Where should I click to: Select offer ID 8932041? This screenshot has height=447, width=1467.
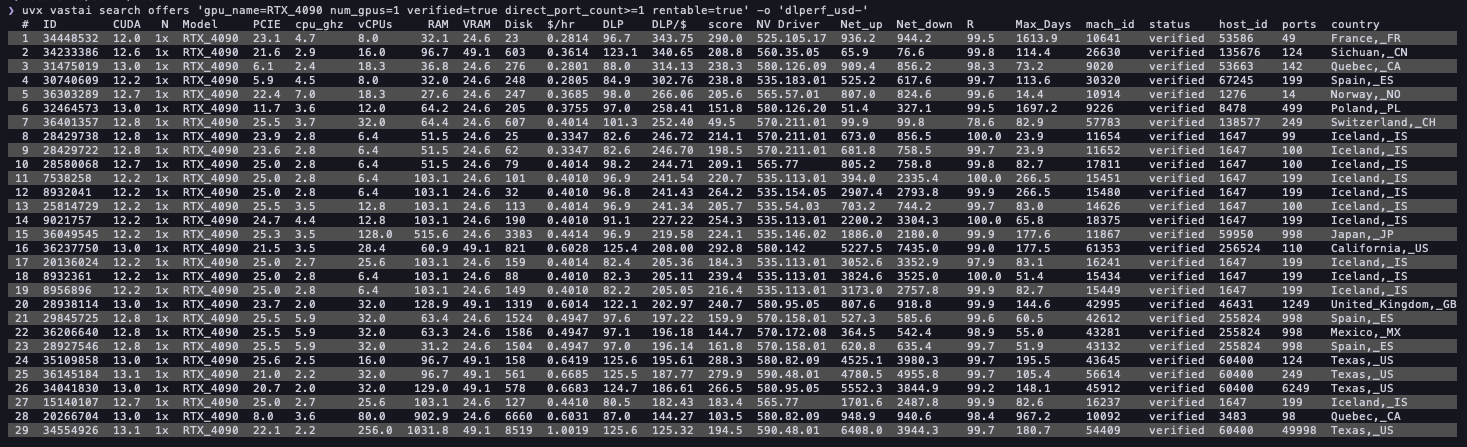(67, 192)
